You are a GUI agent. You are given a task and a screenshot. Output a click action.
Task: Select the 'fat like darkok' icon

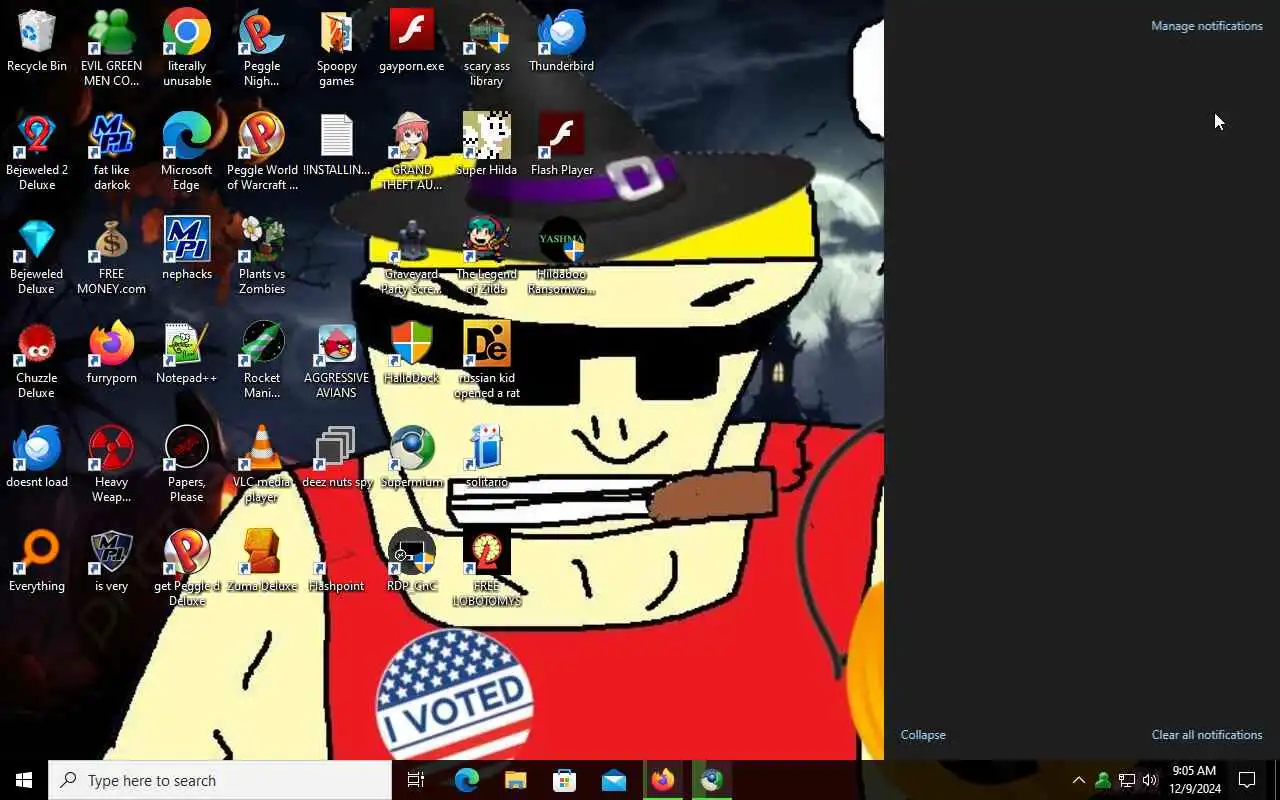tap(111, 152)
